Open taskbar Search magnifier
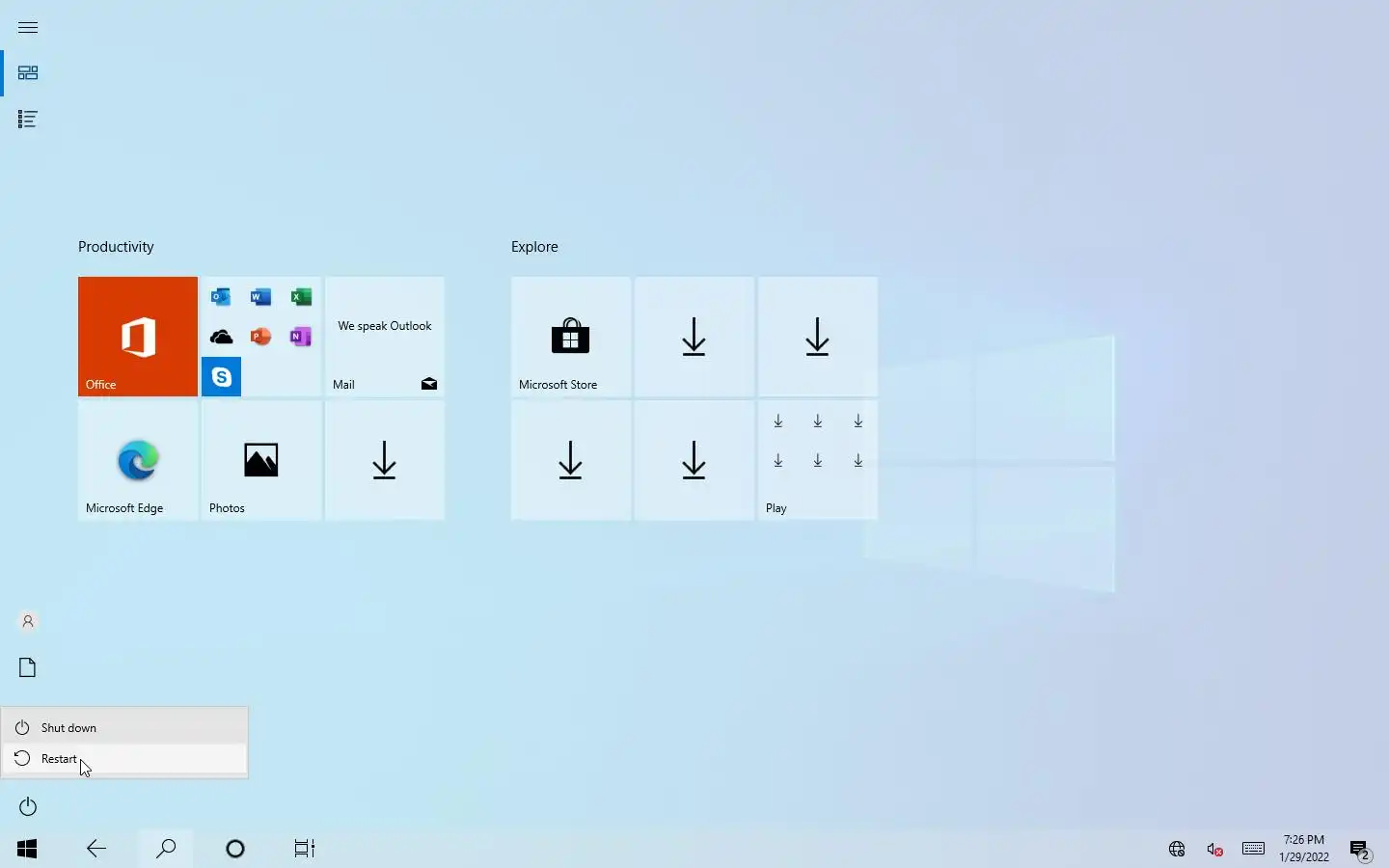This screenshot has height=868, width=1389. (x=166, y=849)
